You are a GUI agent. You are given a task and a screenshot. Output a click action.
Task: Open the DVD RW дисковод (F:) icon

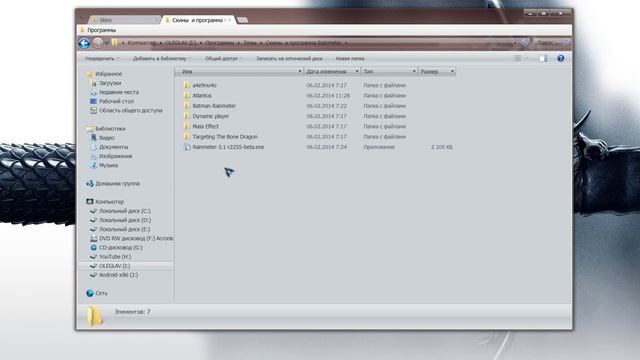(93, 238)
